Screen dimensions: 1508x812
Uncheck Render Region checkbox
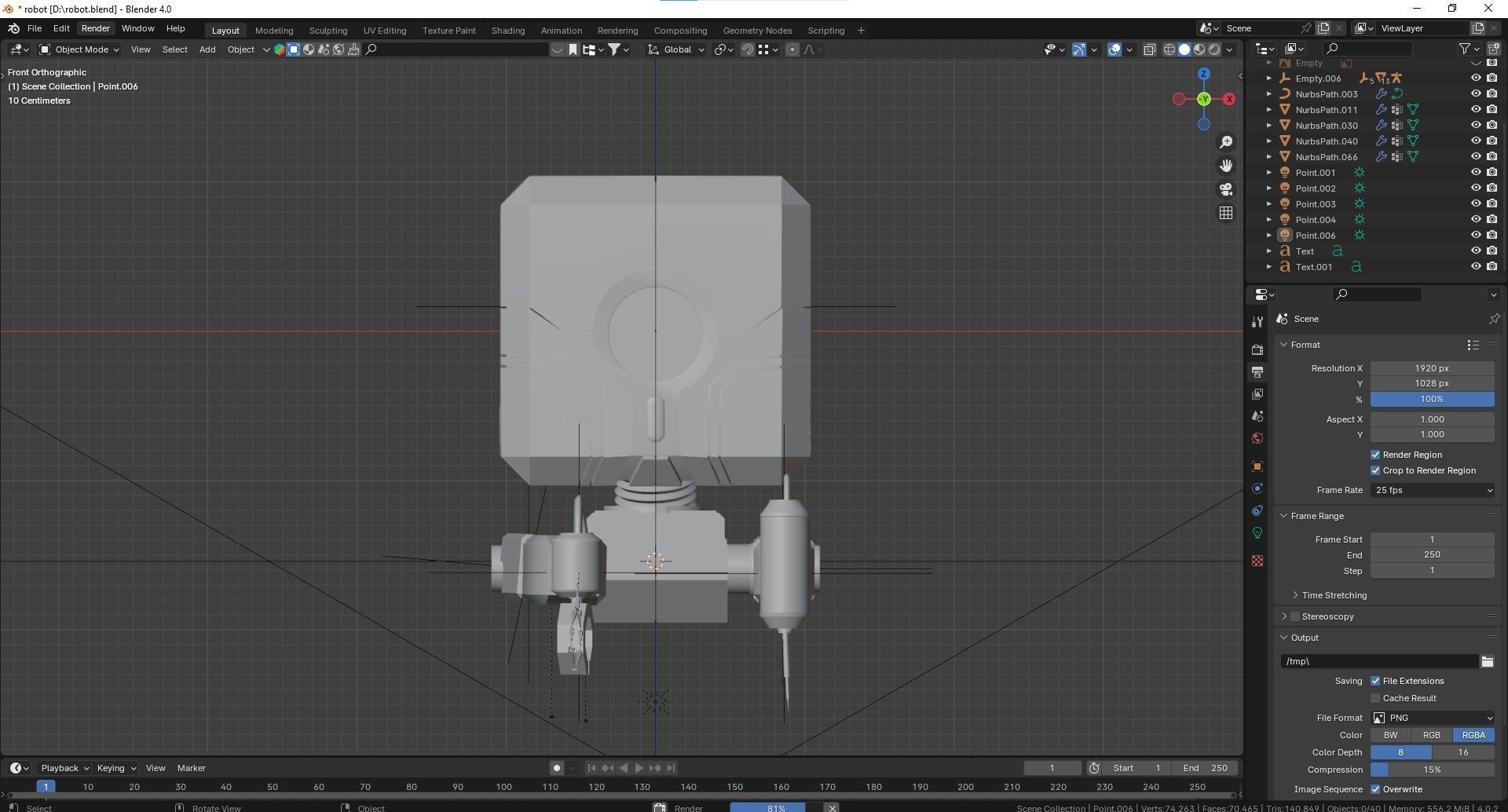click(1375, 455)
